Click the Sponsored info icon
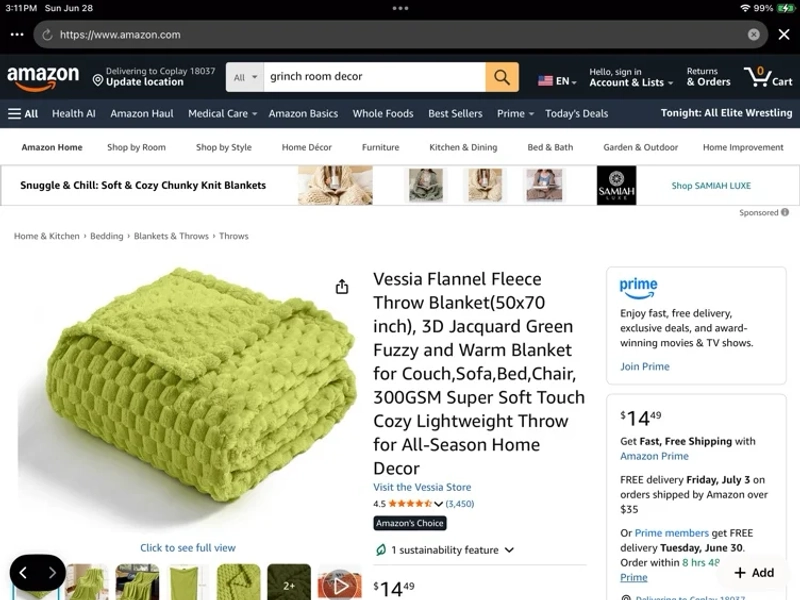Screen dimensions: 800x600 tap(785, 212)
